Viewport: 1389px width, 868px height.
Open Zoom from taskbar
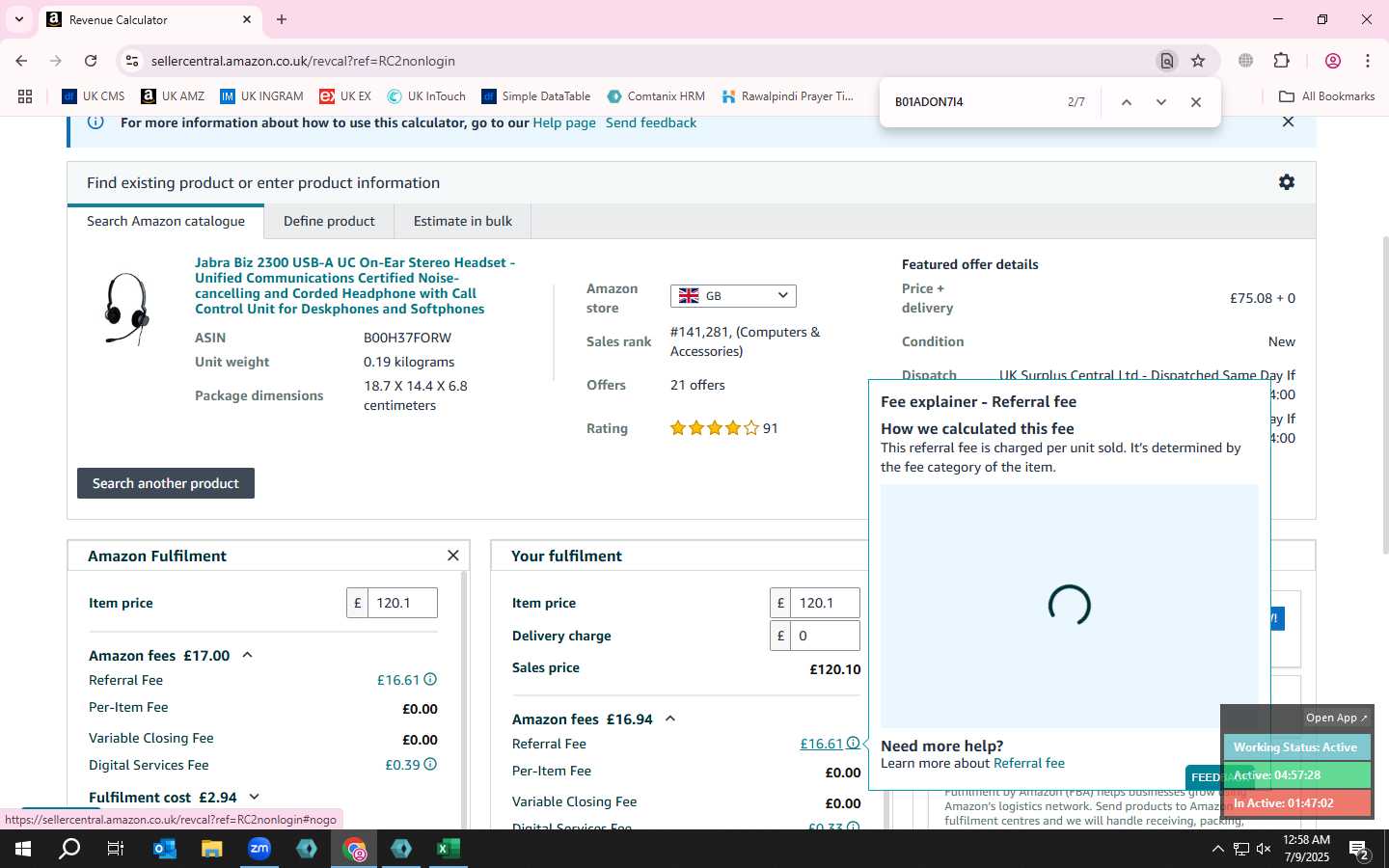259,849
